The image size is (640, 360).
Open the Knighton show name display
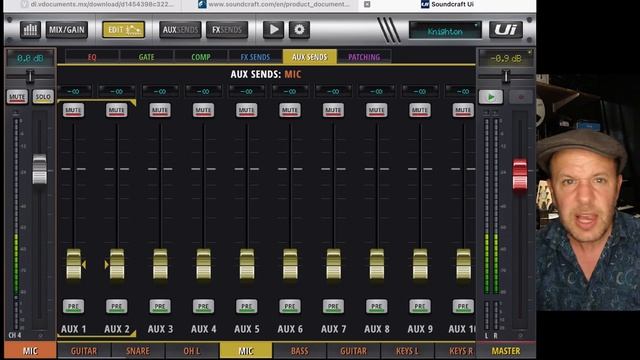click(445, 31)
